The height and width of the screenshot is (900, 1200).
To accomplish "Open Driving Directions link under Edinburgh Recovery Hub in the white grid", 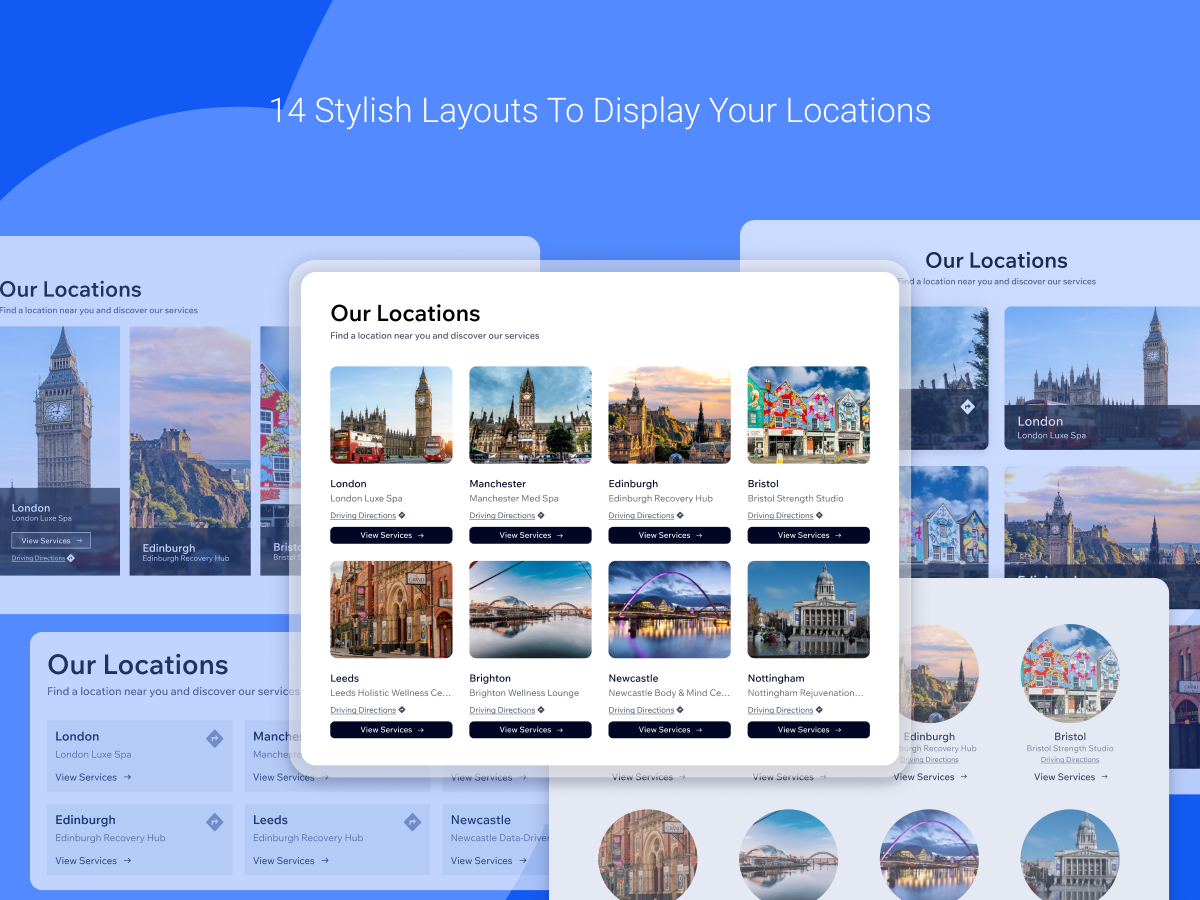I will pos(641,516).
